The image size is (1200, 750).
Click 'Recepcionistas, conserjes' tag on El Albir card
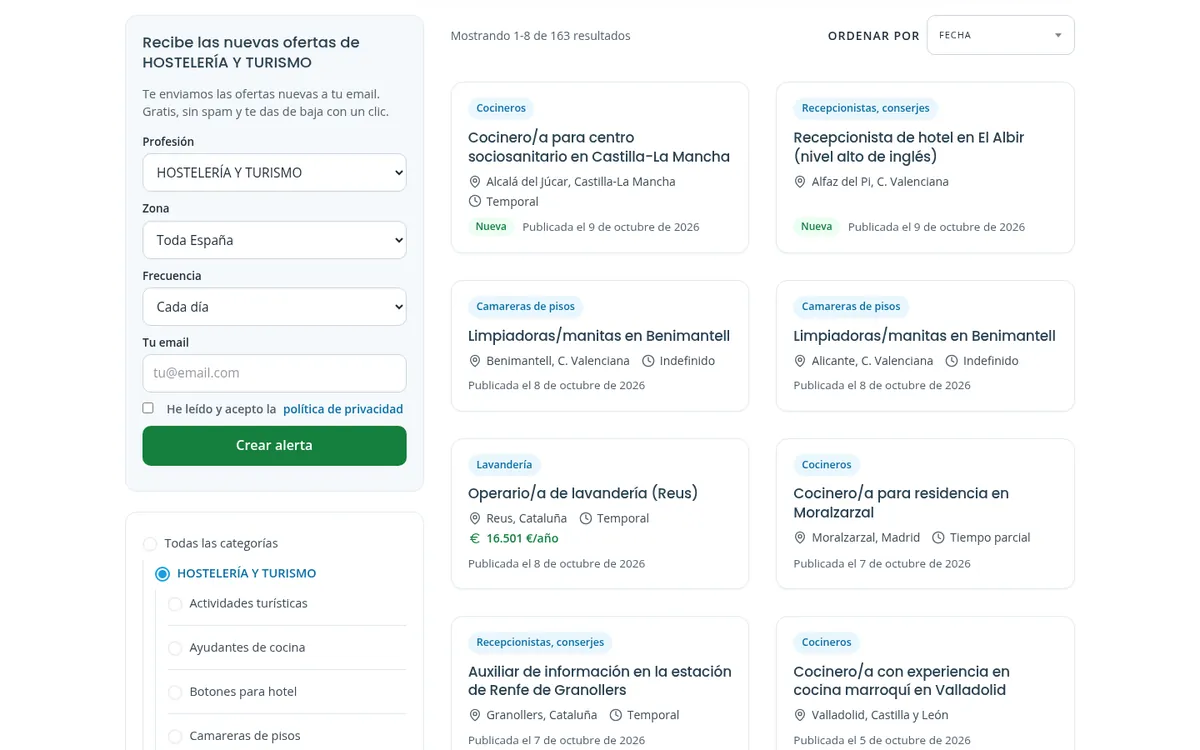[865, 108]
